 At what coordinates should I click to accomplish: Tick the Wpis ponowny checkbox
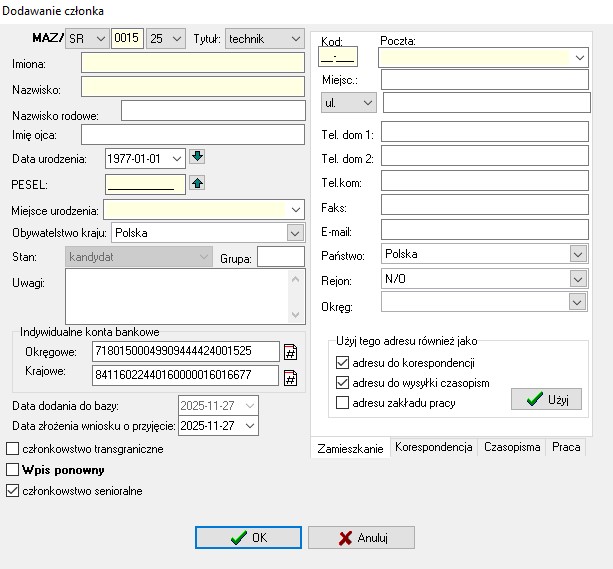pos(13,470)
